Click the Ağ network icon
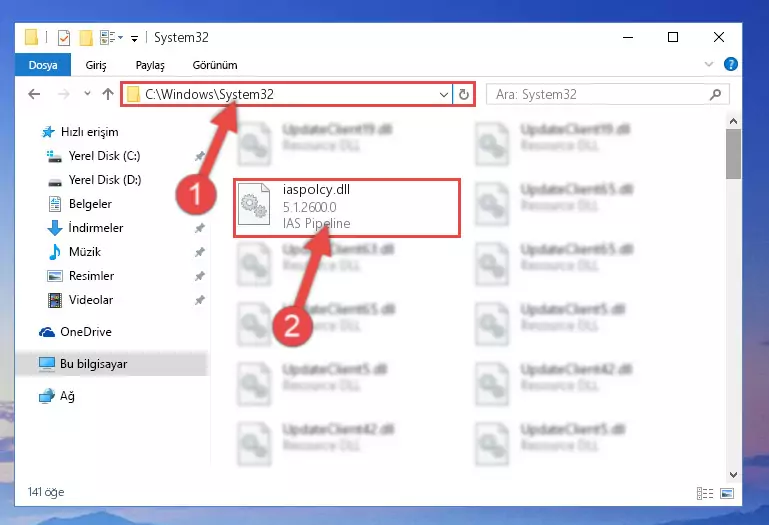The height and width of the screenshot is (525, 769). pos(47,396)
